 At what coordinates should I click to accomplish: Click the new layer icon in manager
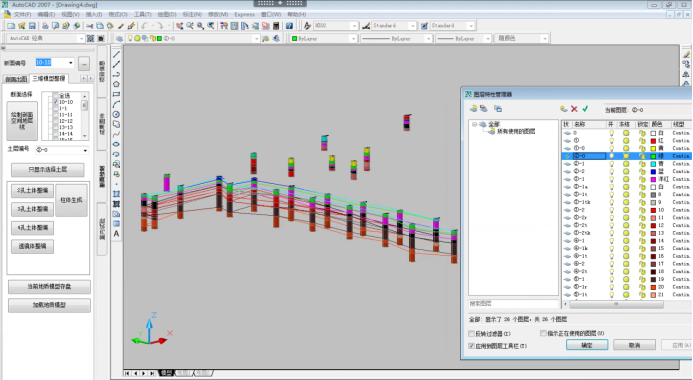tap(564, 109)
